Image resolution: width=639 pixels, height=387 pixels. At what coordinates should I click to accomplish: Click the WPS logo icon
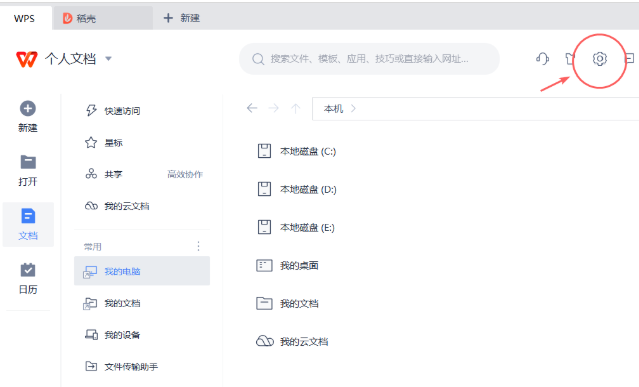pos(26,59)
